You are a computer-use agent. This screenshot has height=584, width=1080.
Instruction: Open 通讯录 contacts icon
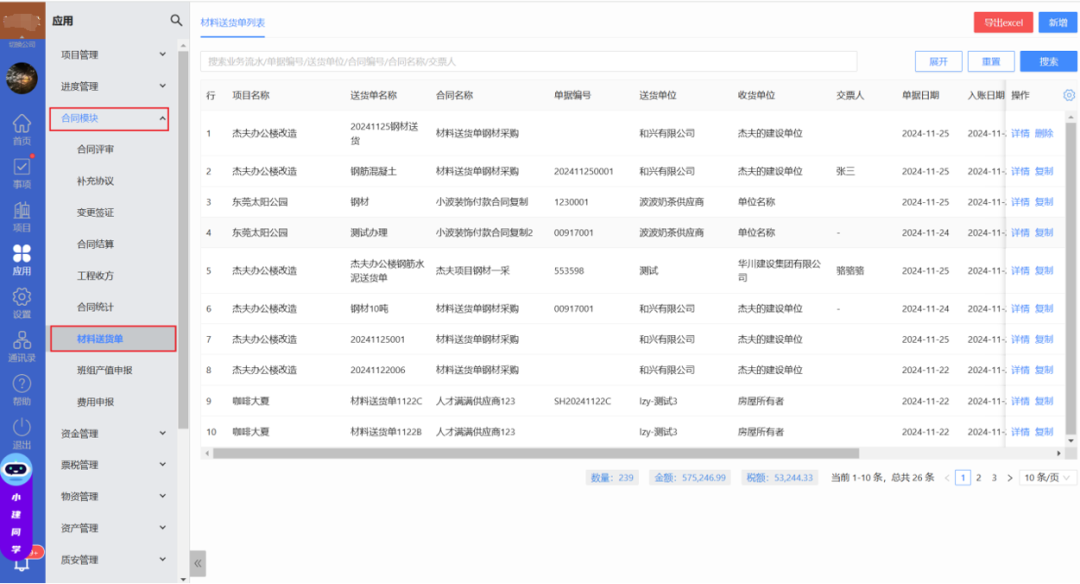[x=21, y=342]
